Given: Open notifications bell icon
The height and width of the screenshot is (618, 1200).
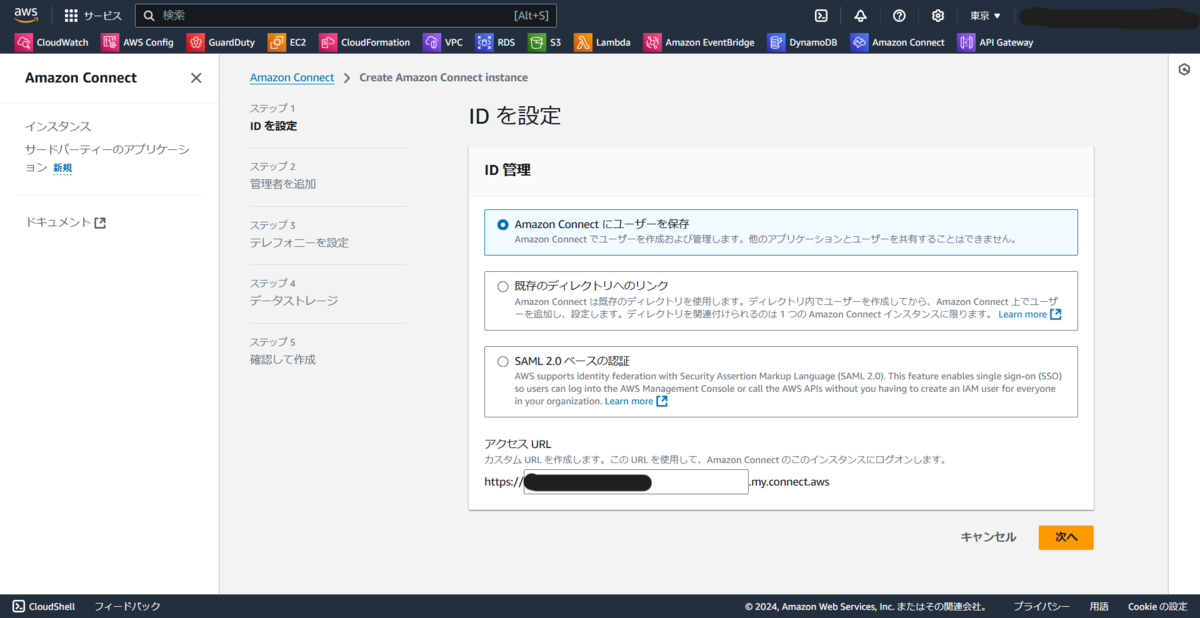Looking at the screenshot, I should click(x=860, y=15).
